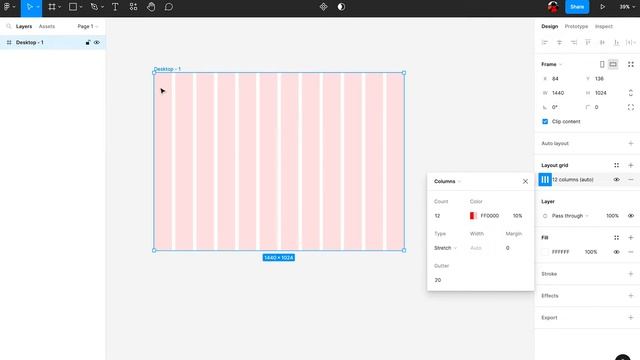Click Align right icon
This screenshot has width=640, height=360.
click(573, 42)
